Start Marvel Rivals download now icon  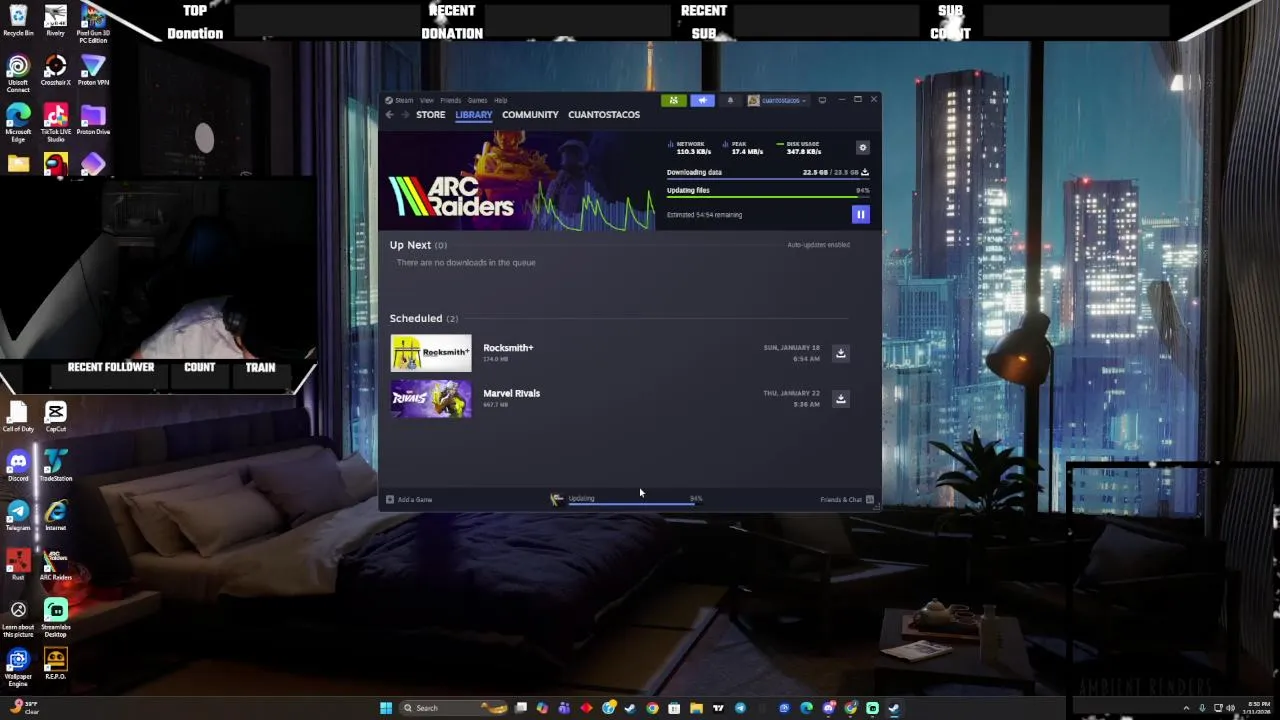(841, 399)
